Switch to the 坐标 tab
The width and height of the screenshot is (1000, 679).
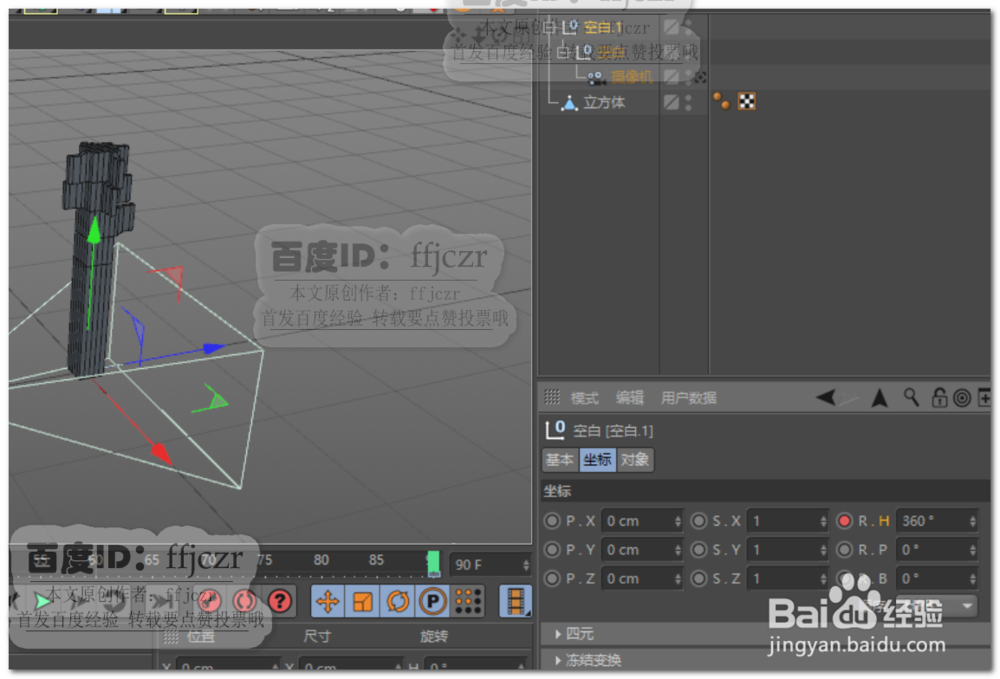[598, 460]
